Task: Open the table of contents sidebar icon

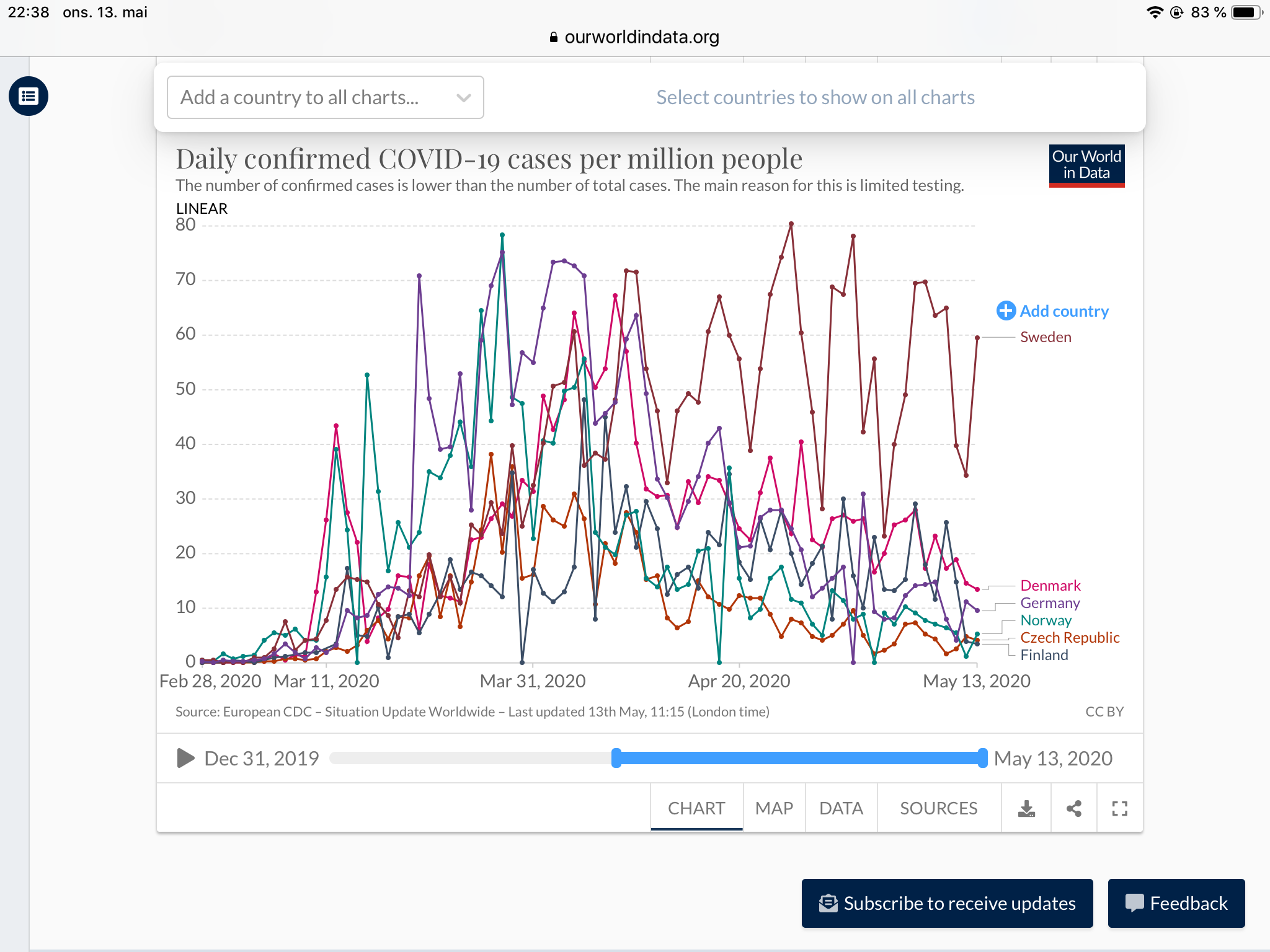Action: (x=29, y=96)
